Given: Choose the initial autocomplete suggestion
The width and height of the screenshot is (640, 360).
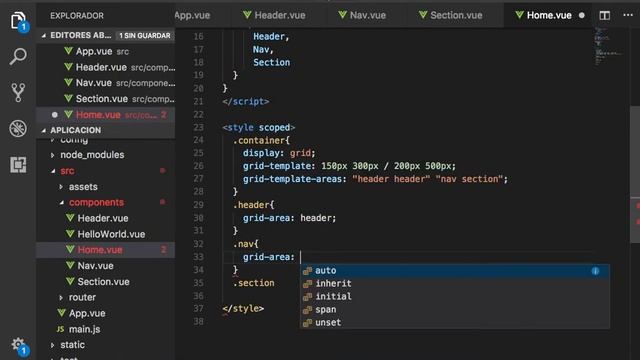Looking at the screenshot, I should pyautogui.click(x=455, y=297).
